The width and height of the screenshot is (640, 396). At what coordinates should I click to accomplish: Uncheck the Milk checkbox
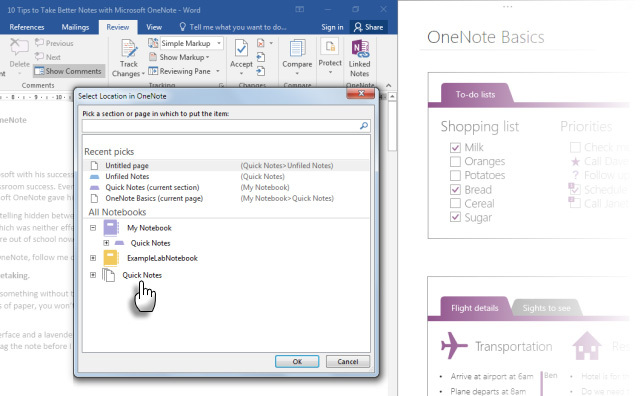coord(455,147)
